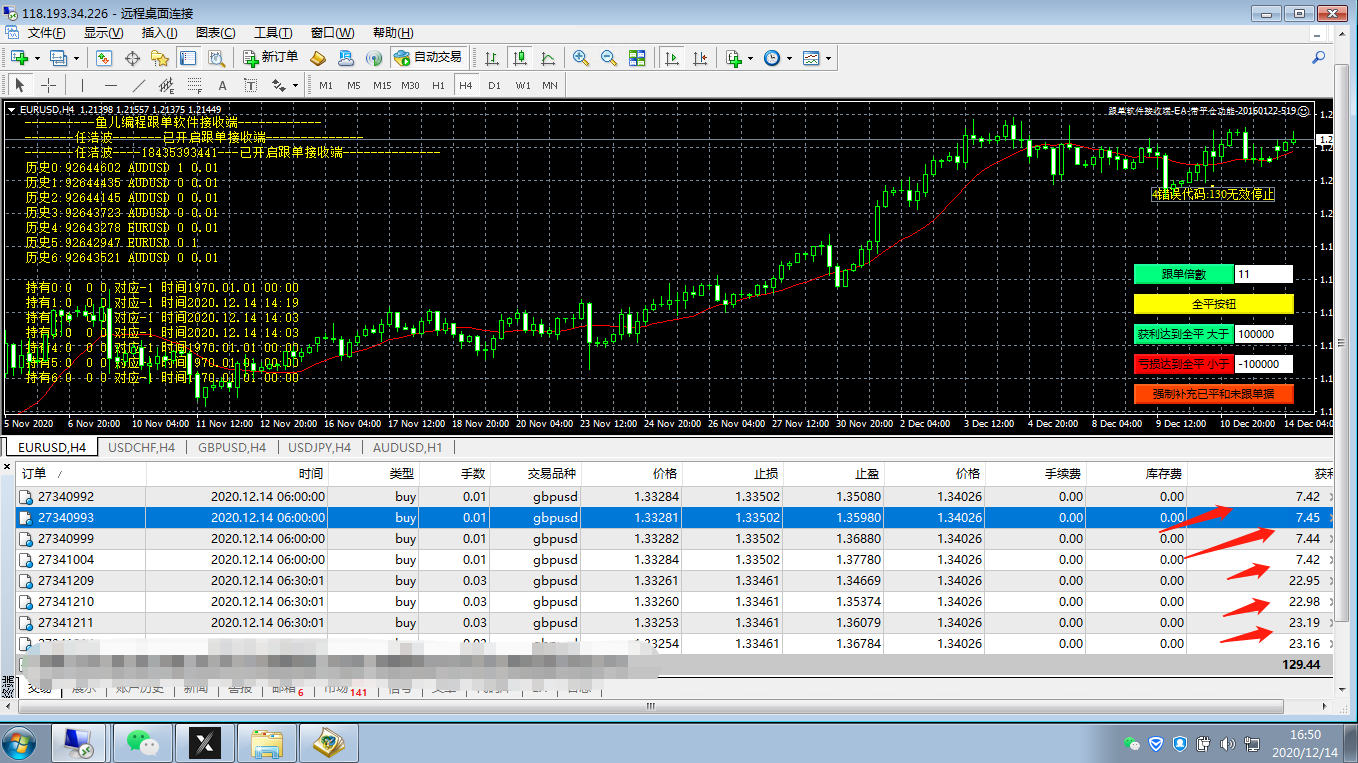Switch timeframe to M1
Screen dimensions: 1358x763
tap(326, 85)
